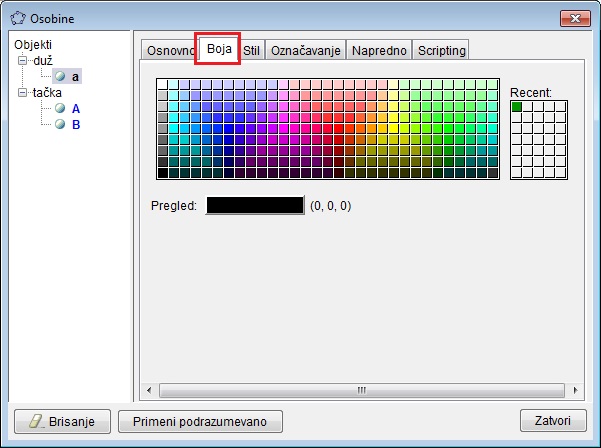Select point A in the objects tree

tap(76, 109)
